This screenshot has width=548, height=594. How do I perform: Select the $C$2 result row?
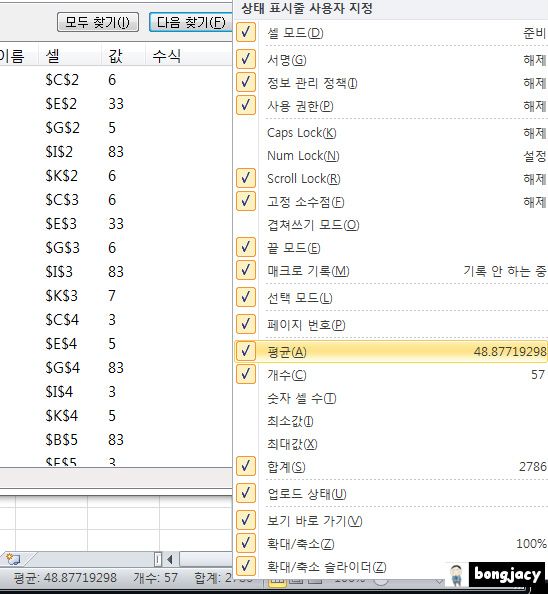[116, 80]
